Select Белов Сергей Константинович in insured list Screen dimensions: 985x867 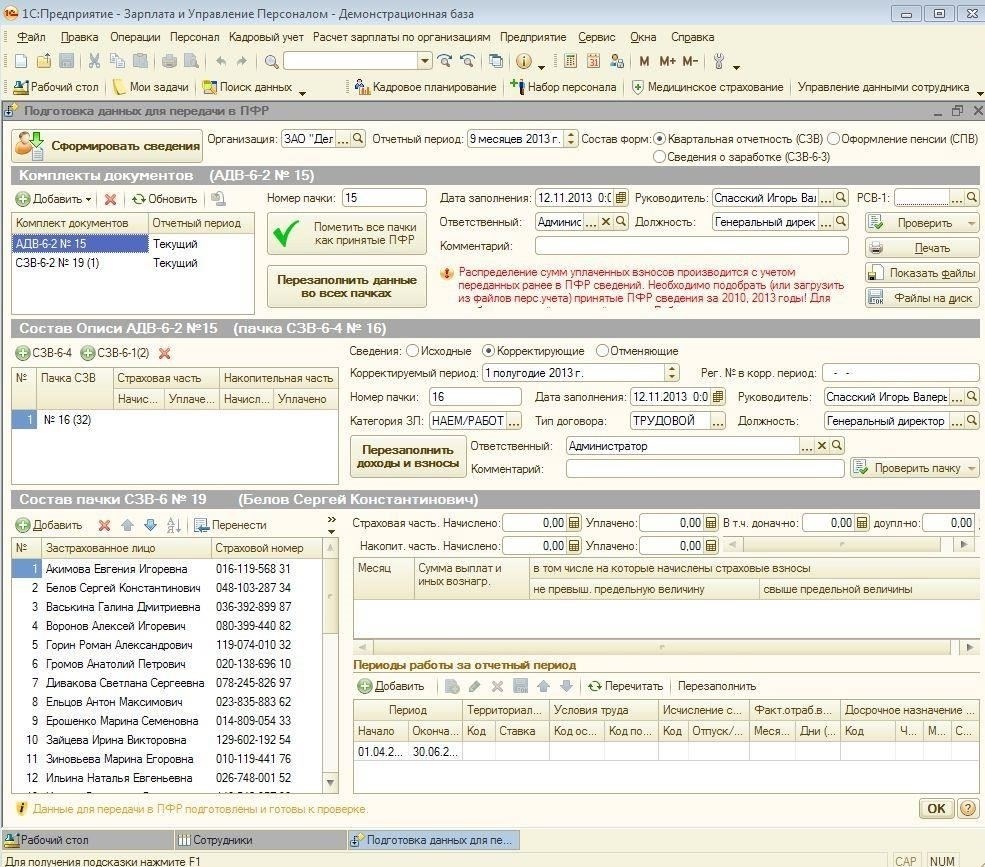167,588
